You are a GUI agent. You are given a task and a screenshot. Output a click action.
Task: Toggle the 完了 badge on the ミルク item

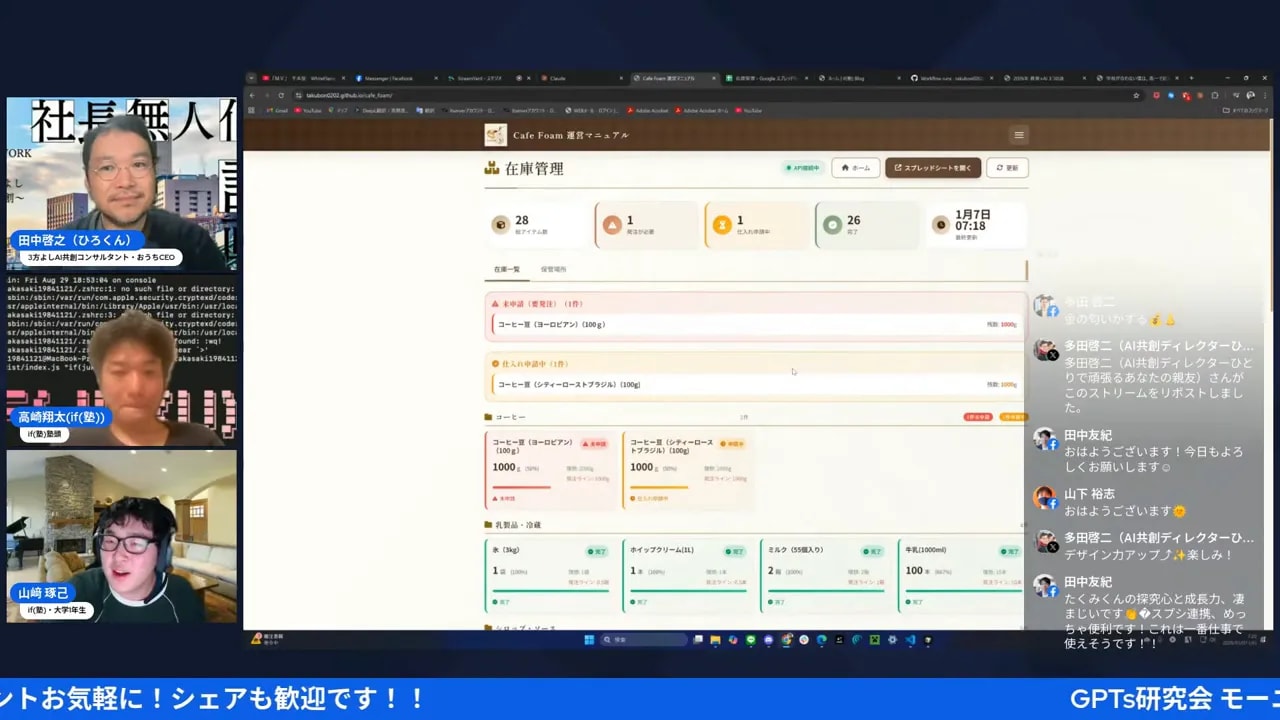coord(872,551)
